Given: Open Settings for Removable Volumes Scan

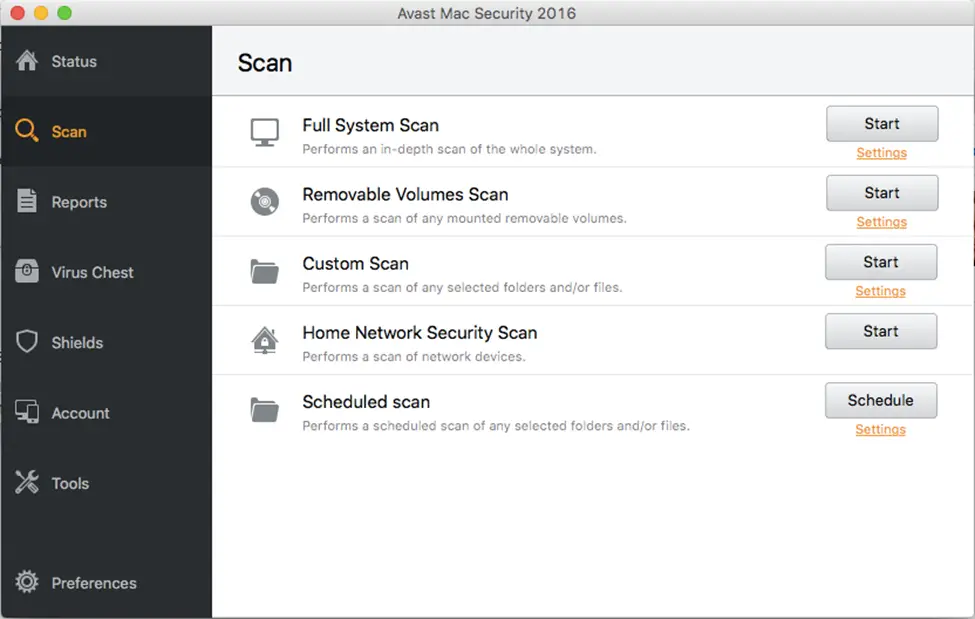Looking at the screenshot, I should click(x=881, y=221).
